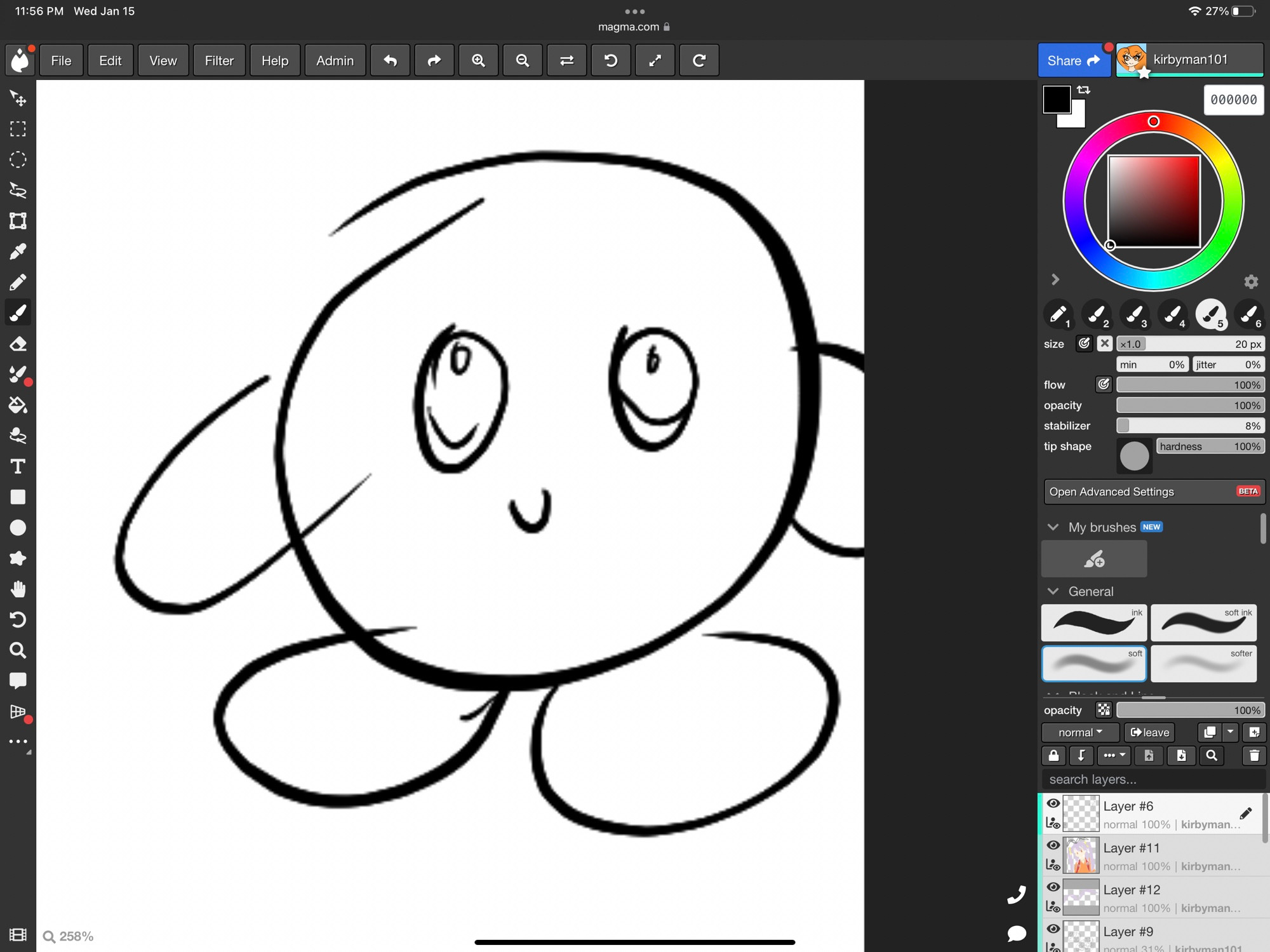The image size is (1270, 952).
Task: Open the View menu
Action: [x=163, y=60]
